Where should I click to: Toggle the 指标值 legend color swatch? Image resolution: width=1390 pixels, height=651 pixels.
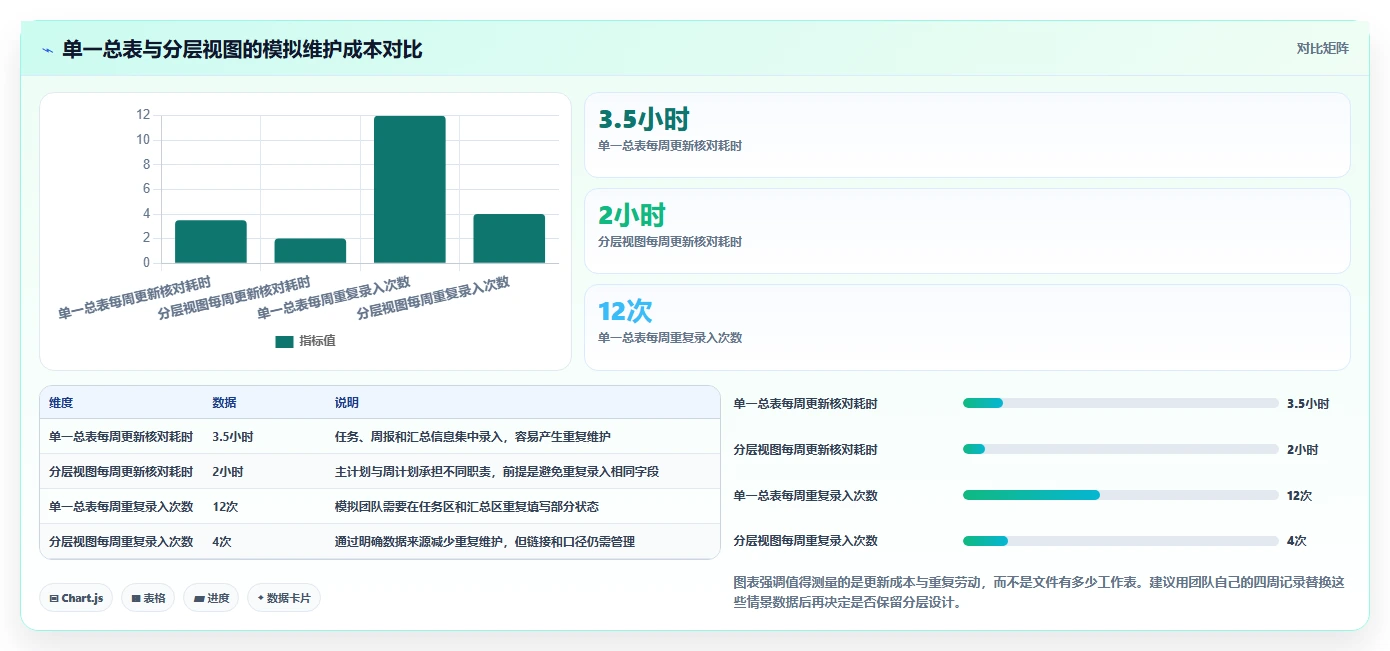pos(284,341)
